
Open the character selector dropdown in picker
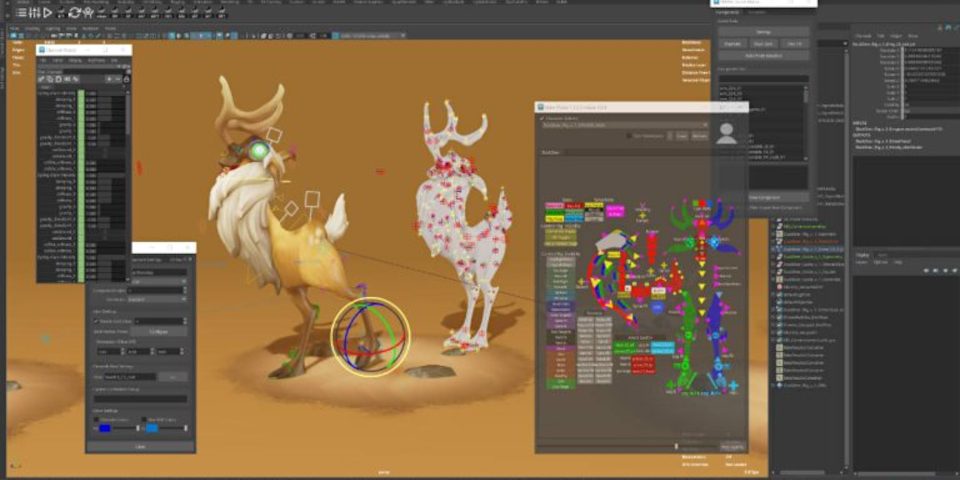[x=624, y=125]
